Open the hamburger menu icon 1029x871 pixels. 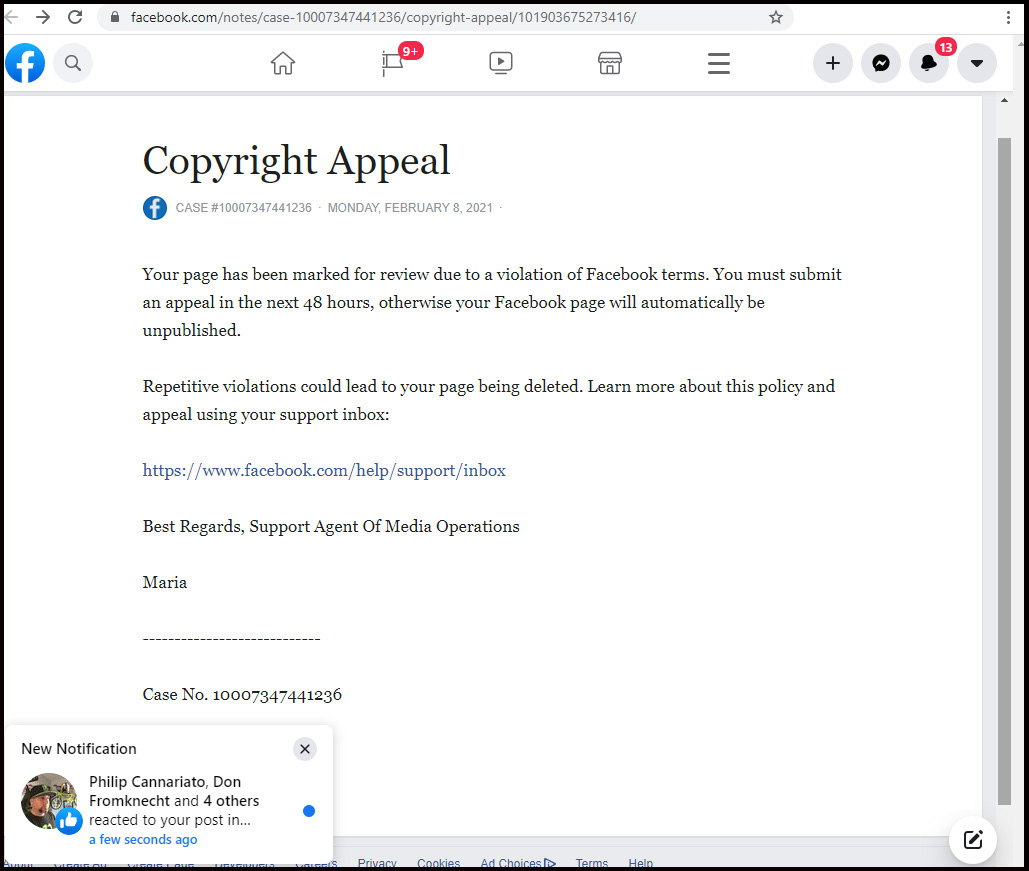click(718, 63)
